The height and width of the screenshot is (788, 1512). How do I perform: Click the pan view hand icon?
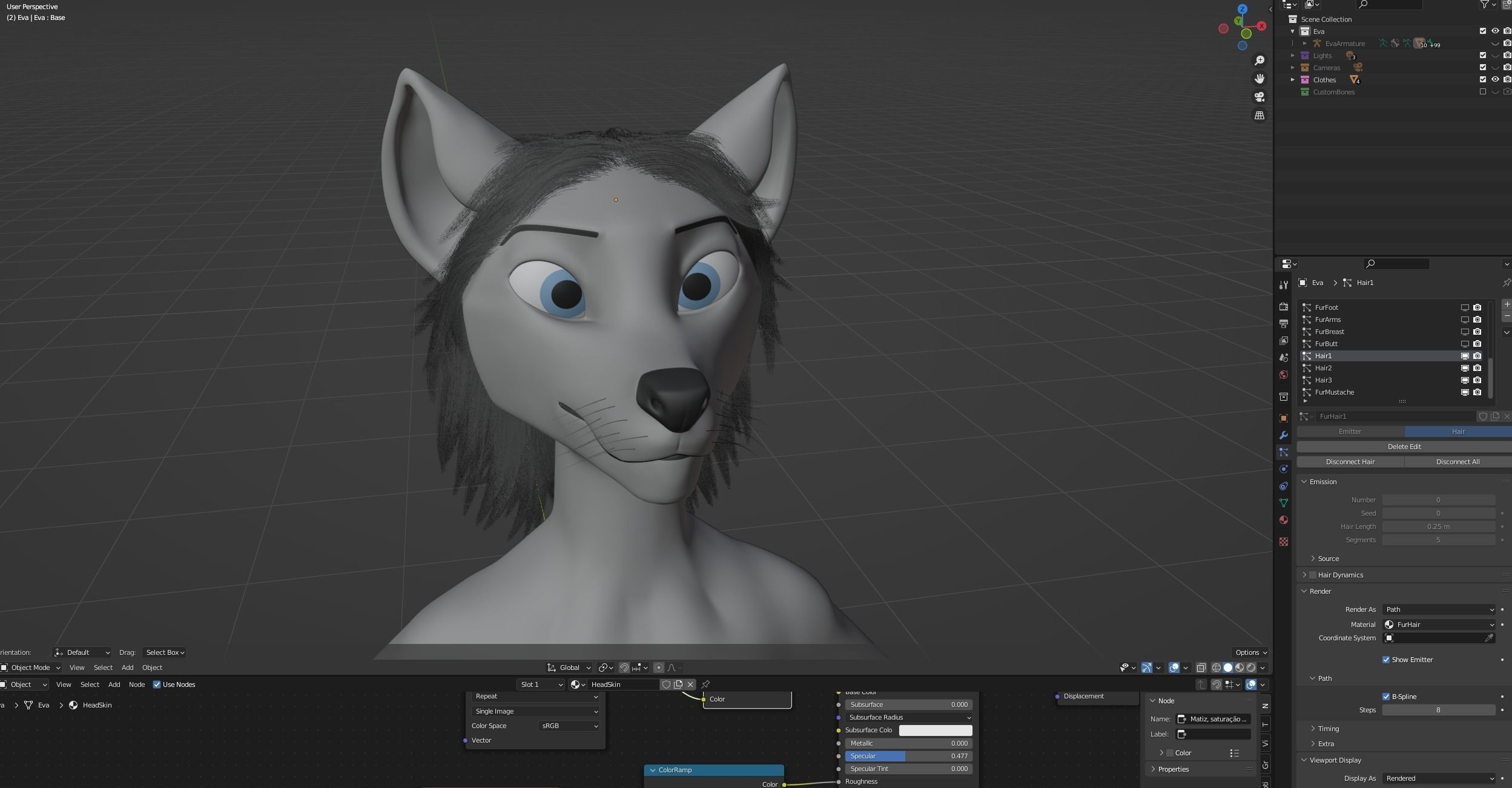click(1259, 79)
